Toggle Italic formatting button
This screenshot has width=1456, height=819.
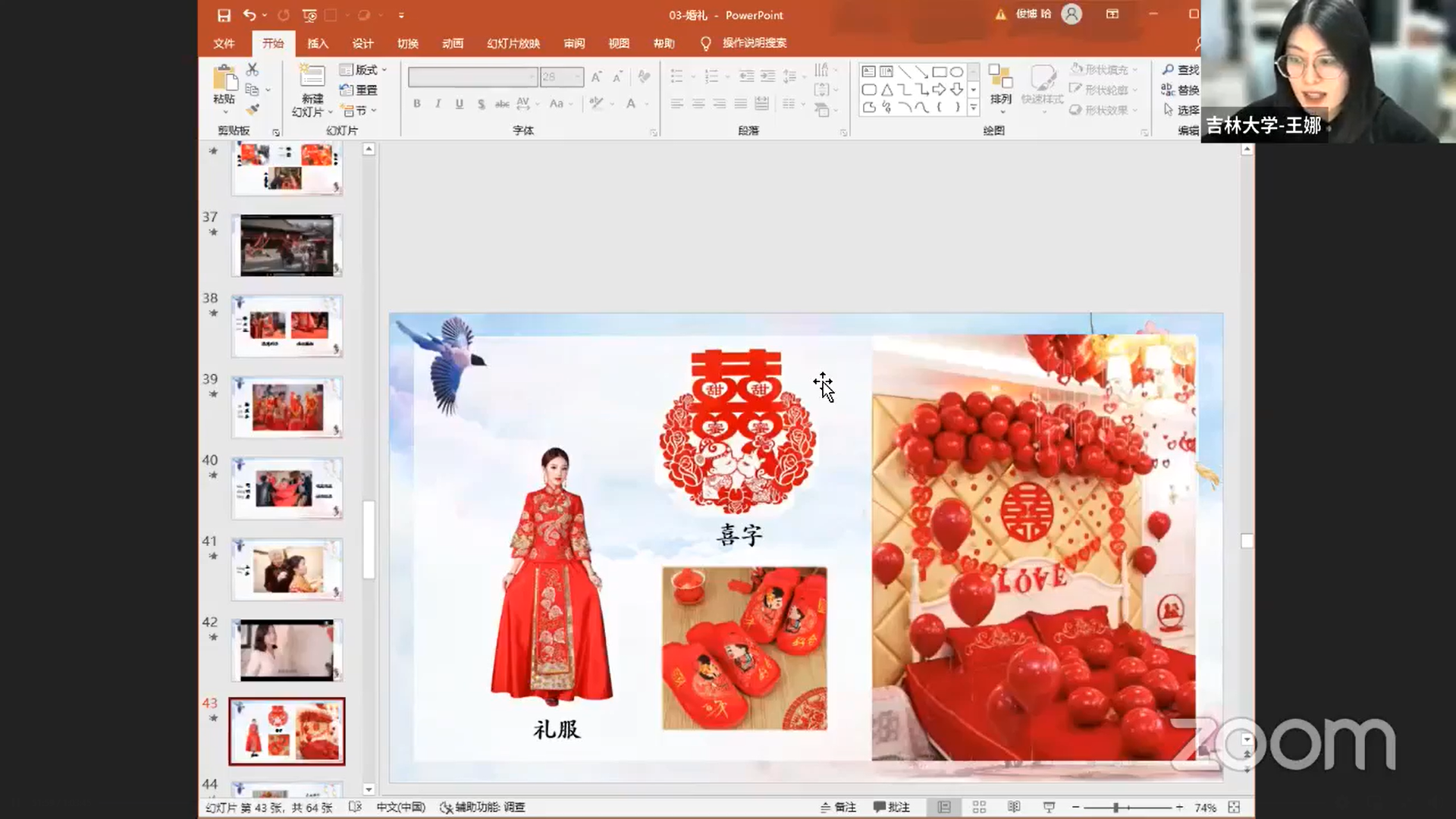(438, 104)
